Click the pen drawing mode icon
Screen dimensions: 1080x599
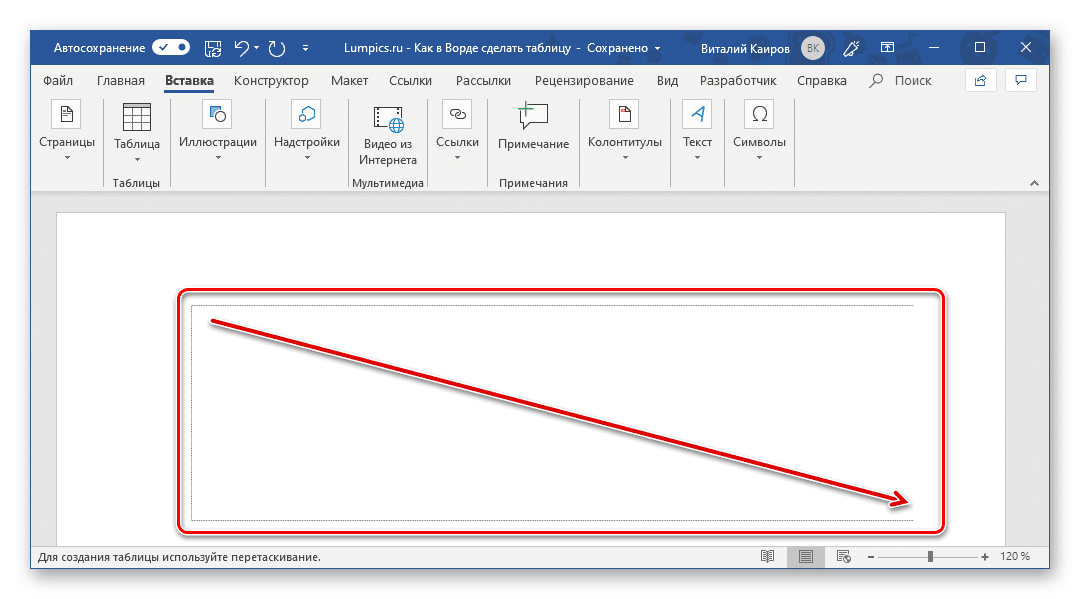coord(851,48)
